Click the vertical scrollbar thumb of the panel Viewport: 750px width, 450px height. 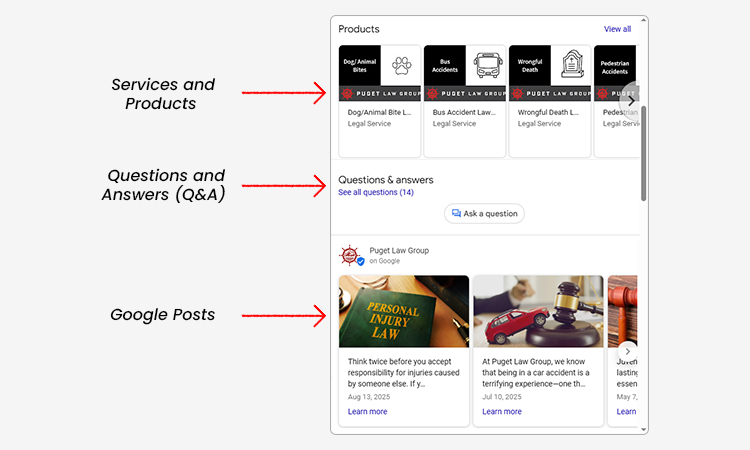644,150
